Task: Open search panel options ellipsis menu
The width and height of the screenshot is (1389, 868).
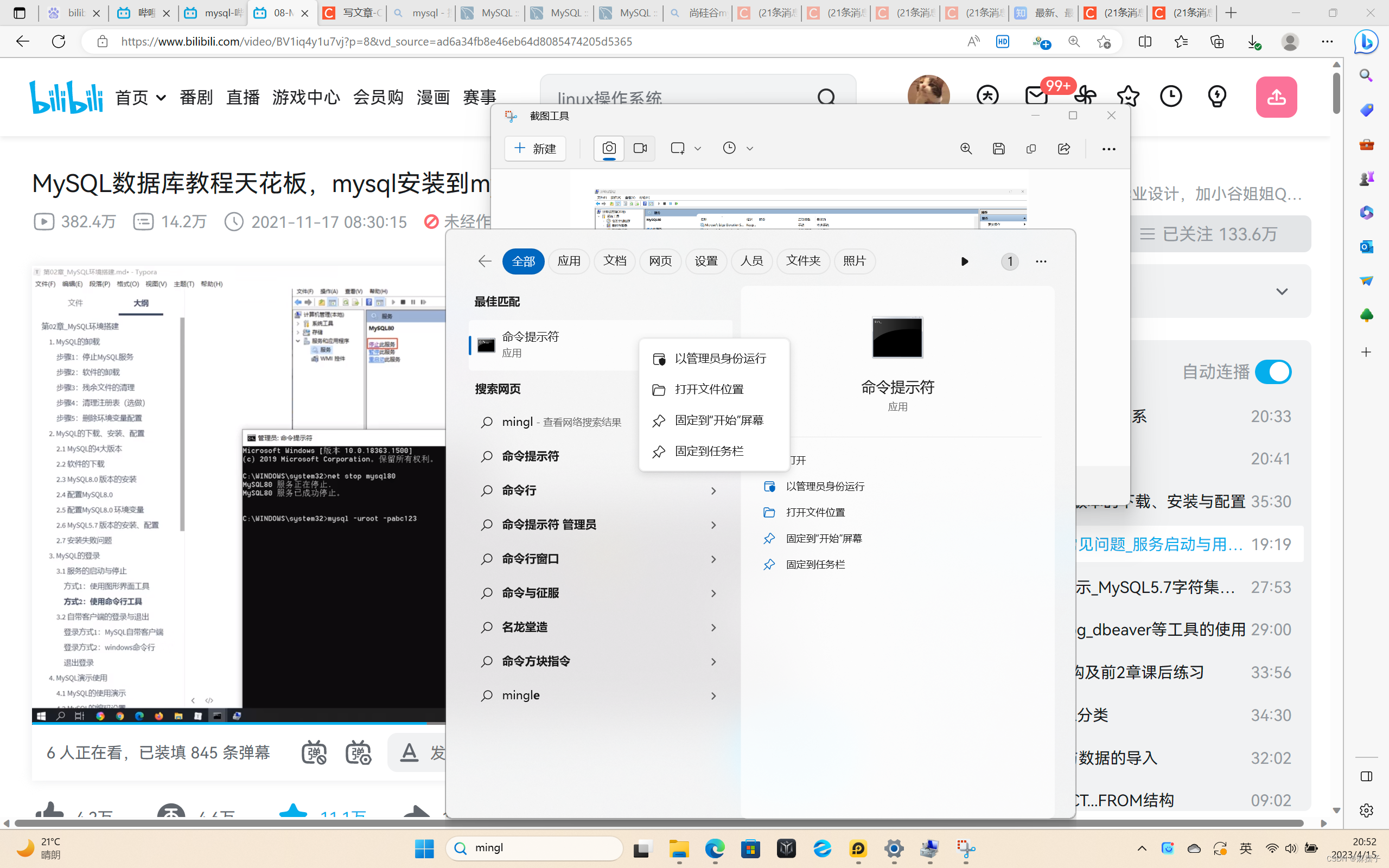Action: point(1041,262)
